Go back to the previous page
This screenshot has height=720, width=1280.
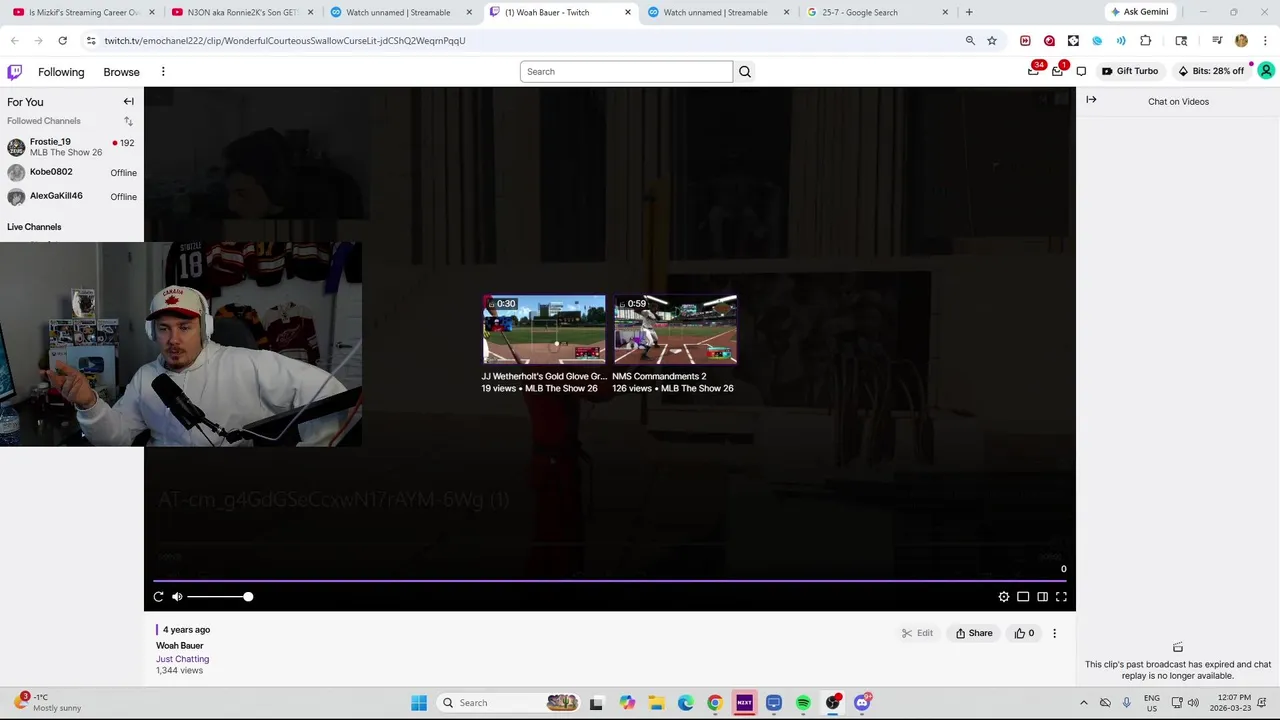[x=14, y=41]
